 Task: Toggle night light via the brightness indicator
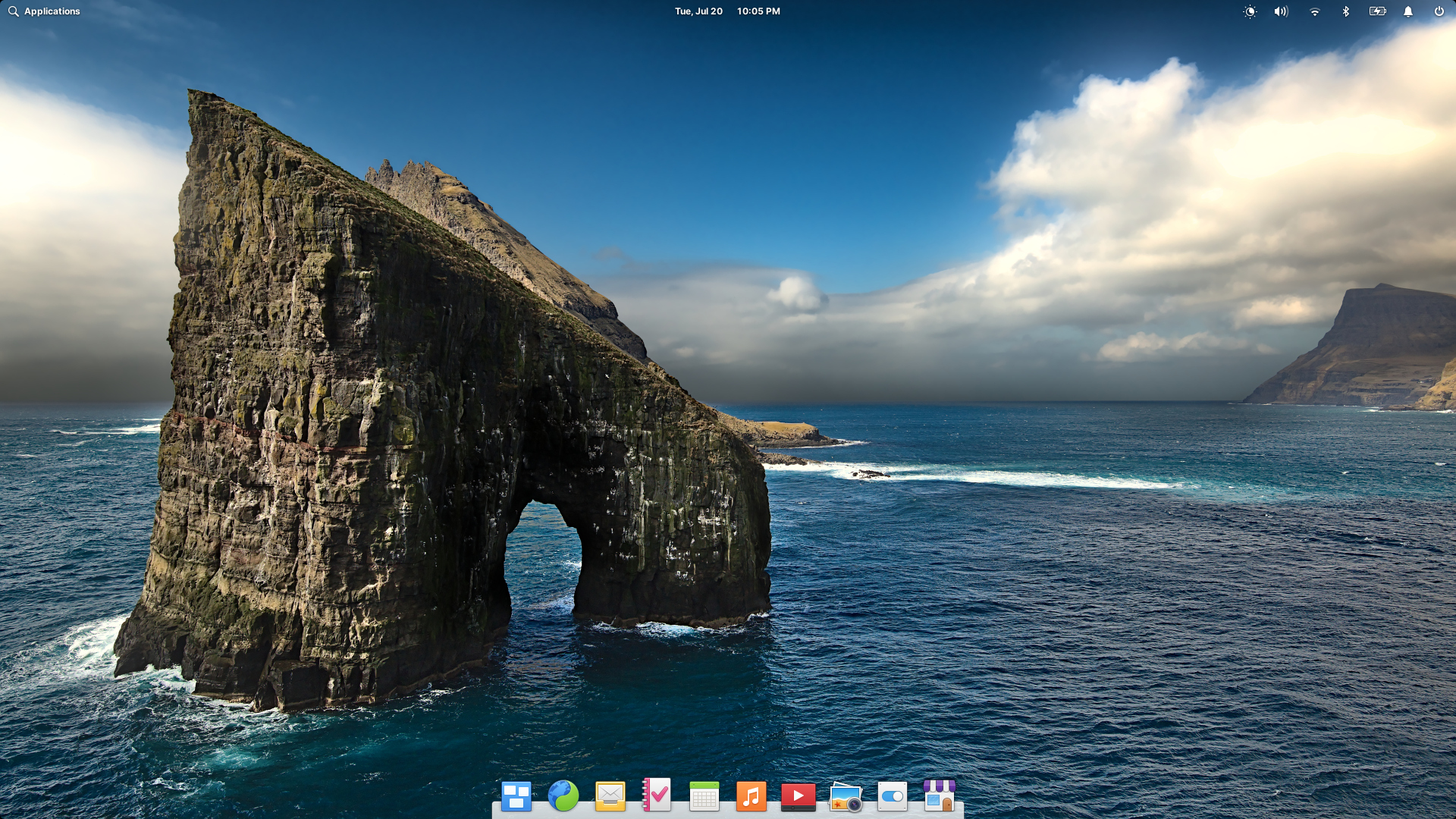(x=1249, y=11)
